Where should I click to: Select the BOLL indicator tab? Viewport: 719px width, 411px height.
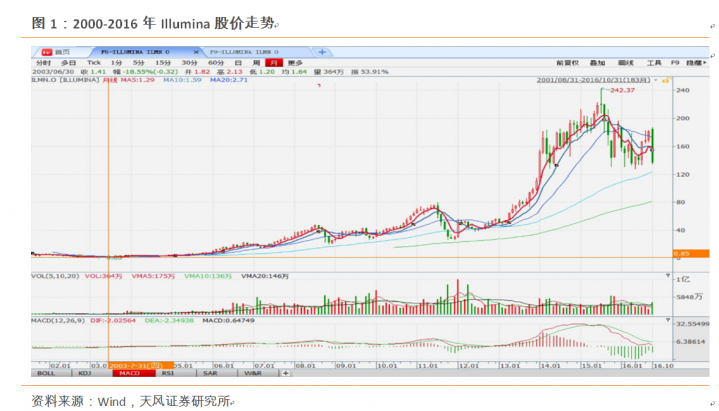(46, 373)
